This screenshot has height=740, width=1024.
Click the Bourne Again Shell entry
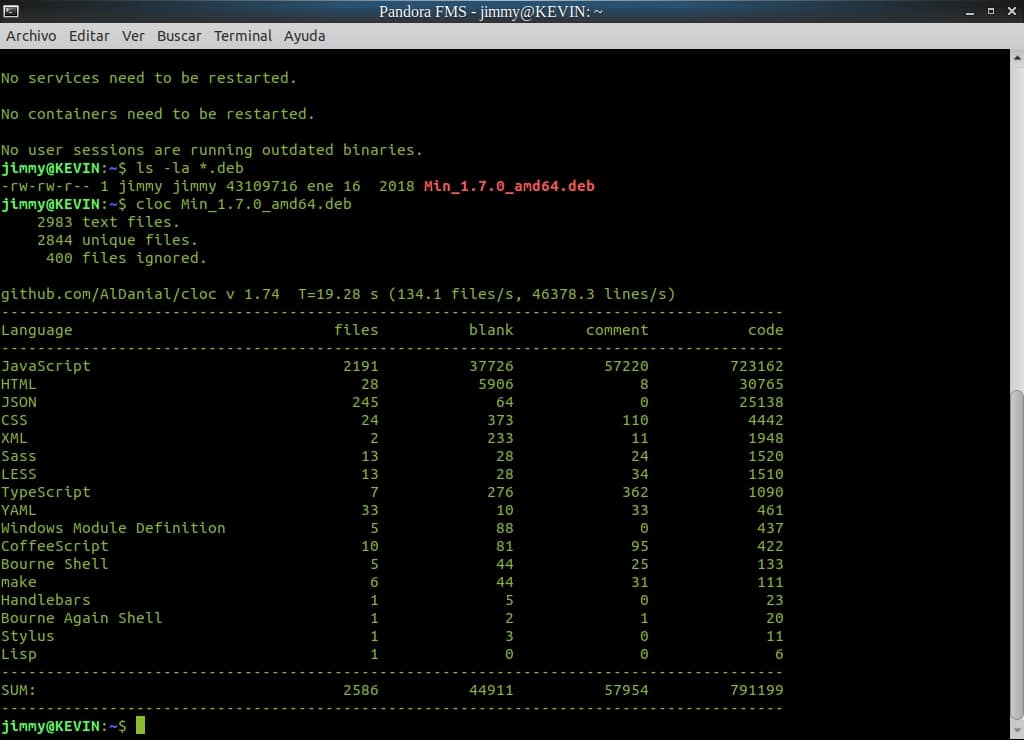(81, 618)
